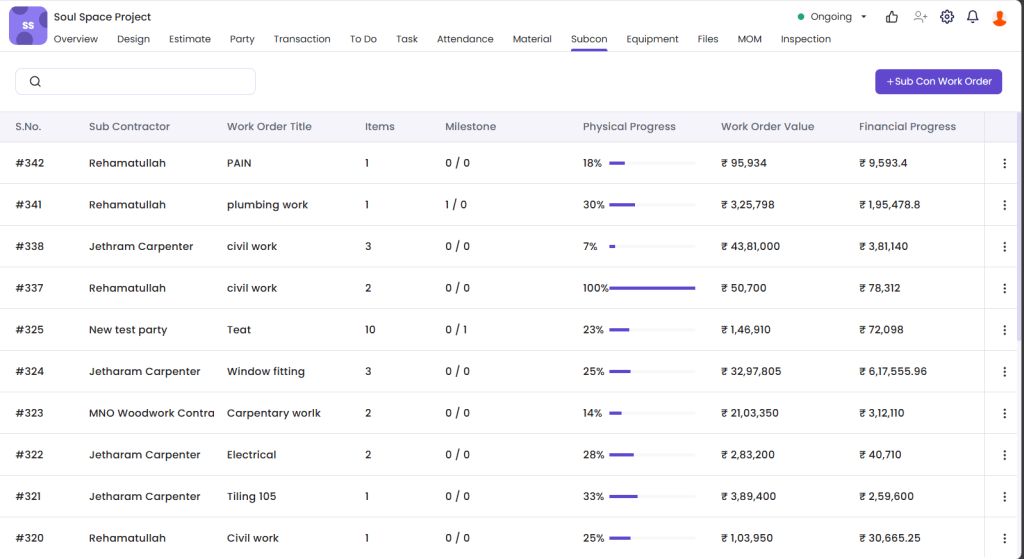
Task: Open three-dot menu for Tiling 105 row
Action: pos(1004,496)
